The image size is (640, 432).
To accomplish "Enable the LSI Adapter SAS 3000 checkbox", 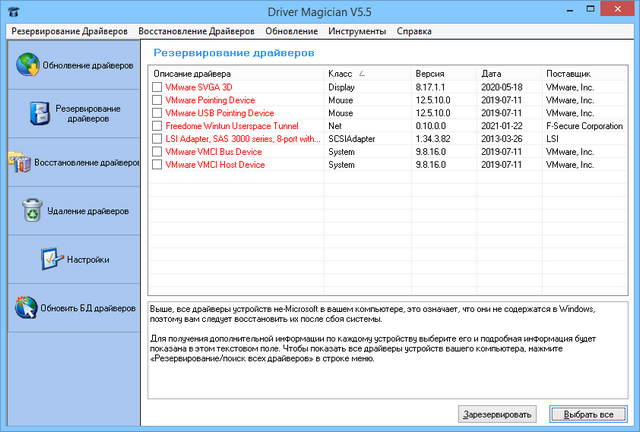I will [x=157, y=139].
